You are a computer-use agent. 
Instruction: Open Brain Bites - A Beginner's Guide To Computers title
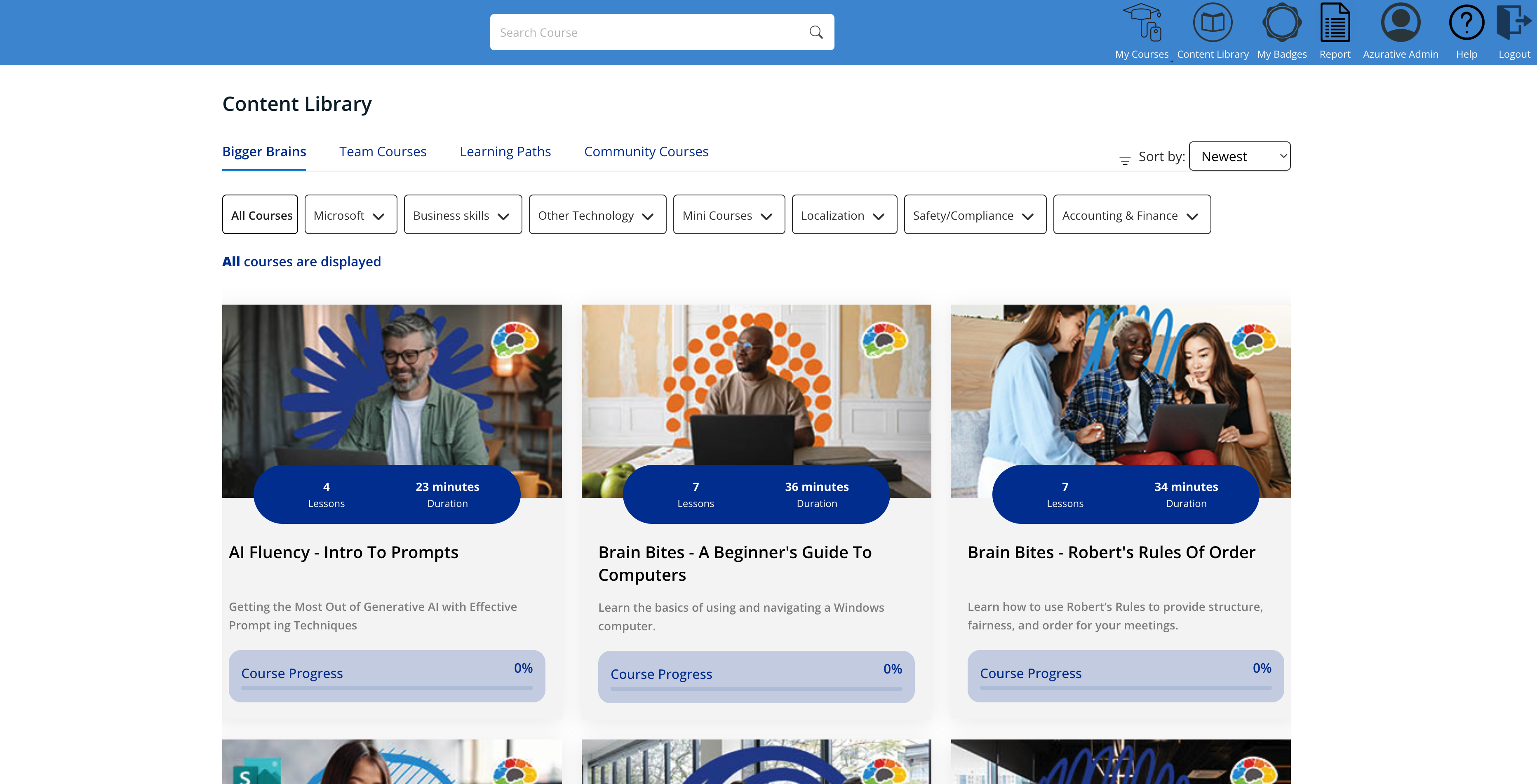coord(735,563)
